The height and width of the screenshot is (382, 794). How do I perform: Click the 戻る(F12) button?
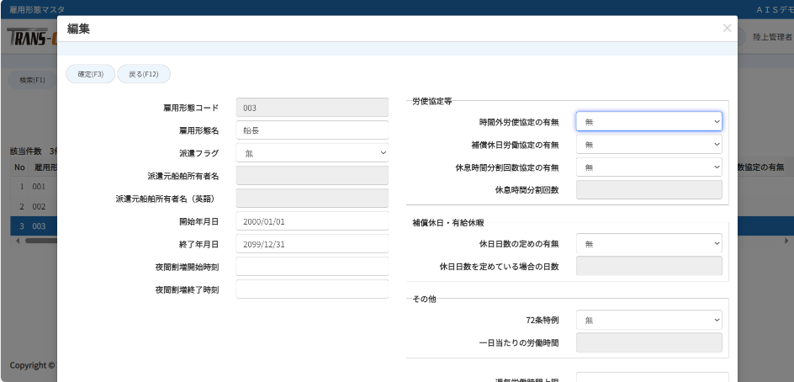pos(144,74)
